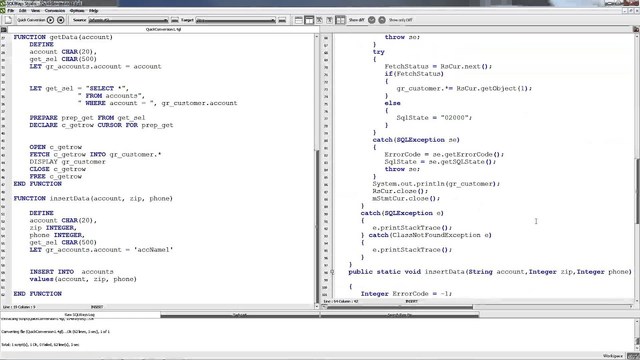
Task: Click the 'System.out.println(gr_customer);' Java line
Action: 436,184
